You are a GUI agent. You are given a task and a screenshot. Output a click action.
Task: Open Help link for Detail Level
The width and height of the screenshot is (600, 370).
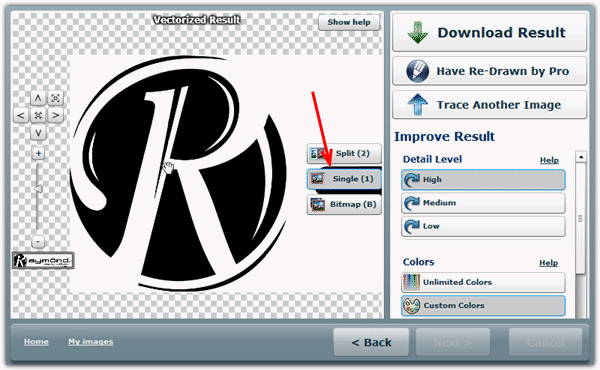pos(549,160)
